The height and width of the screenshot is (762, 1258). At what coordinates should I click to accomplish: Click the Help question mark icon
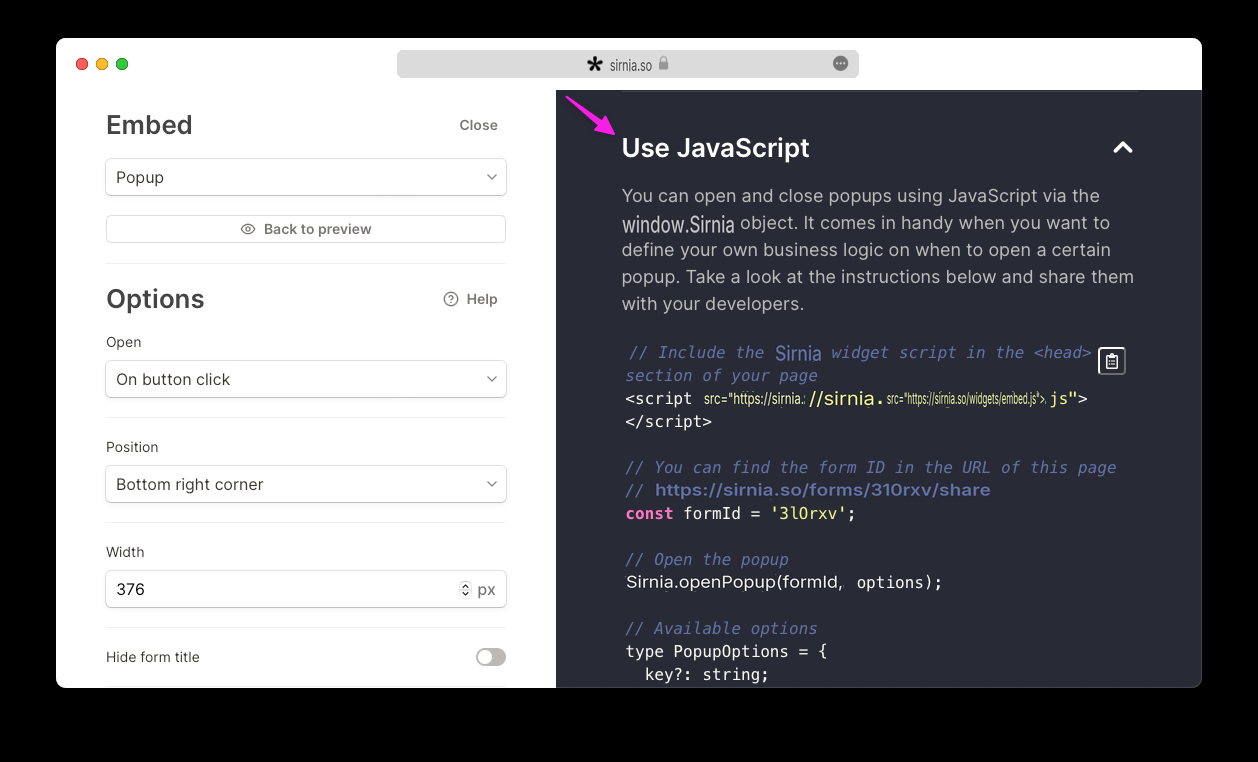coord(451,299)
